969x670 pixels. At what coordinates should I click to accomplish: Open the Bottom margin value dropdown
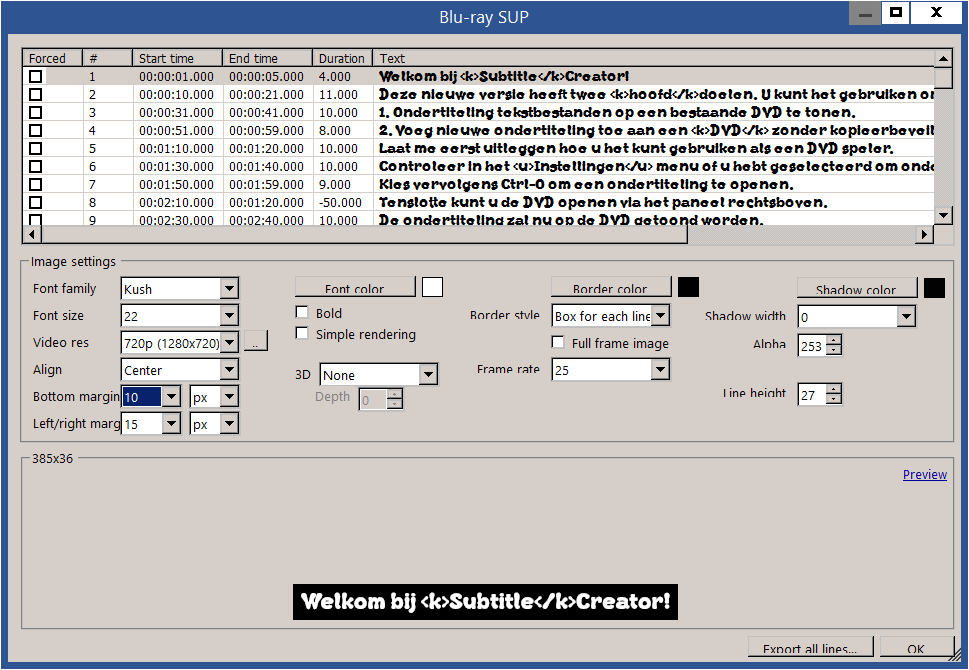point(171,396)
